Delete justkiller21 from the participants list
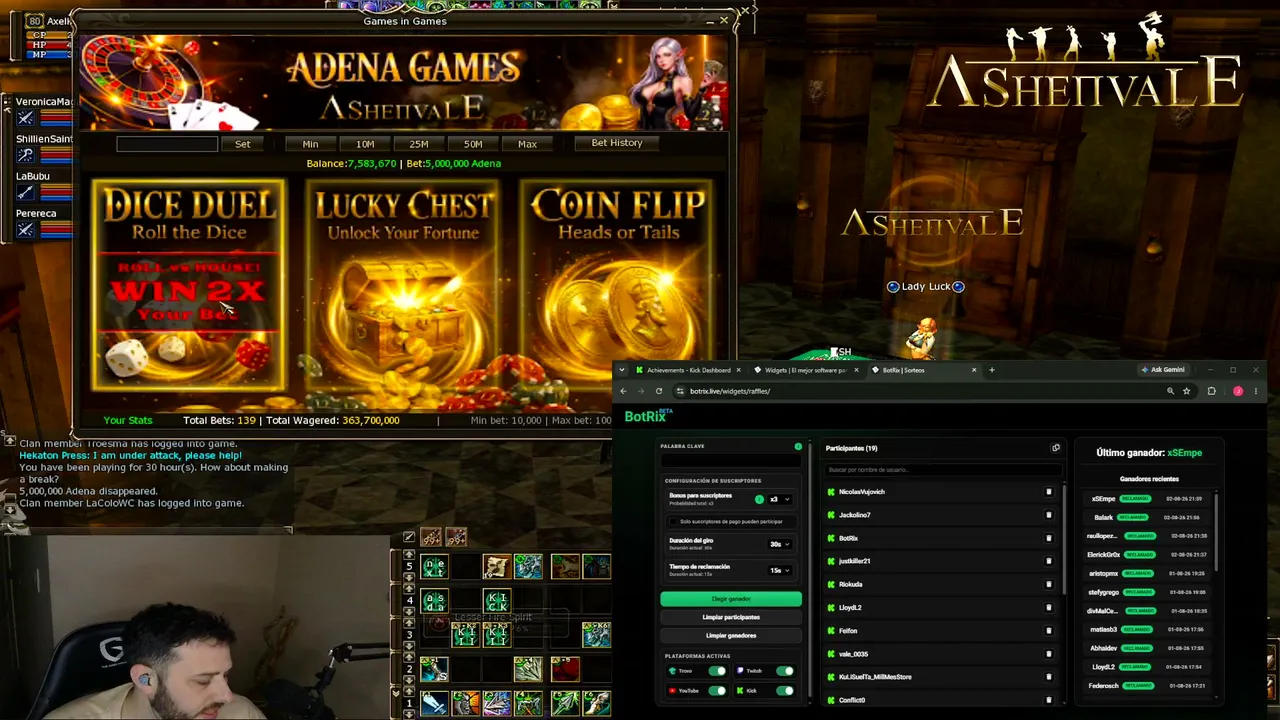The image size is (1280, 720). click(x=1048, y=561)
